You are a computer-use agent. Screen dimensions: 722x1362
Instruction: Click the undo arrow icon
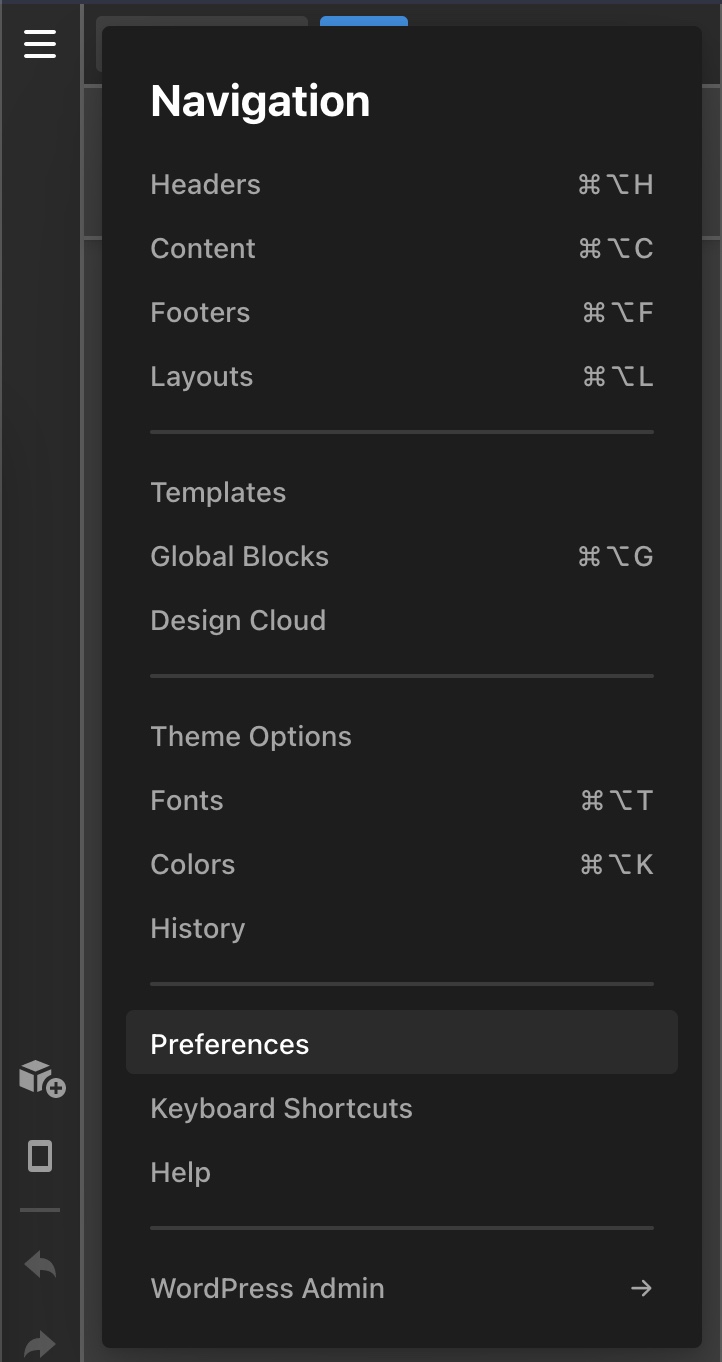40,1265
